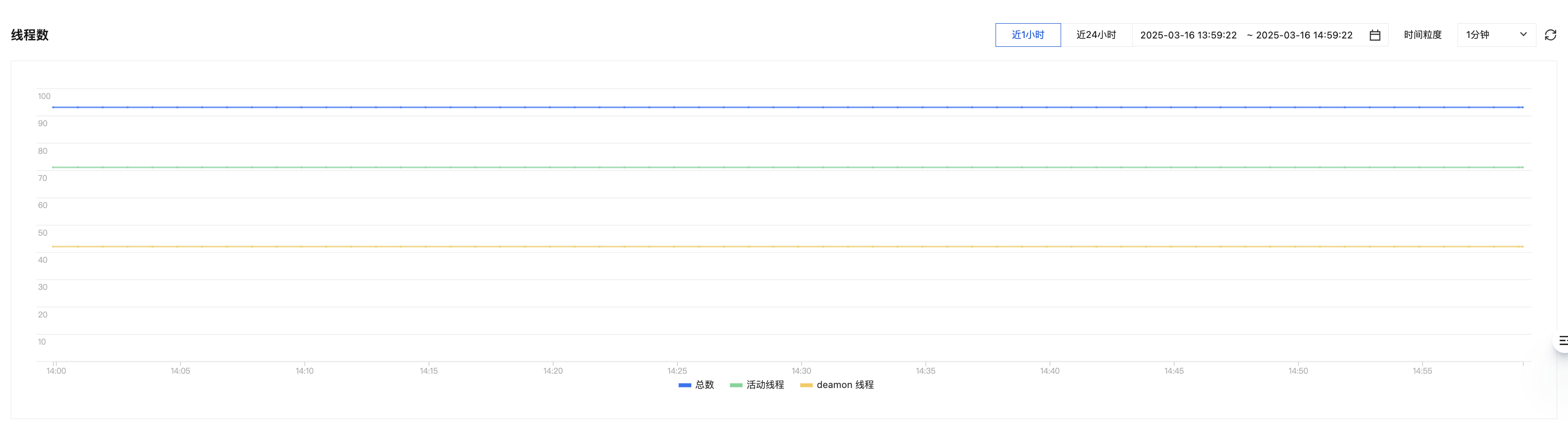Click the 50 y-axis label
Screen dimensions: 1568x424
pyautogui.click(x=42, y=232)
